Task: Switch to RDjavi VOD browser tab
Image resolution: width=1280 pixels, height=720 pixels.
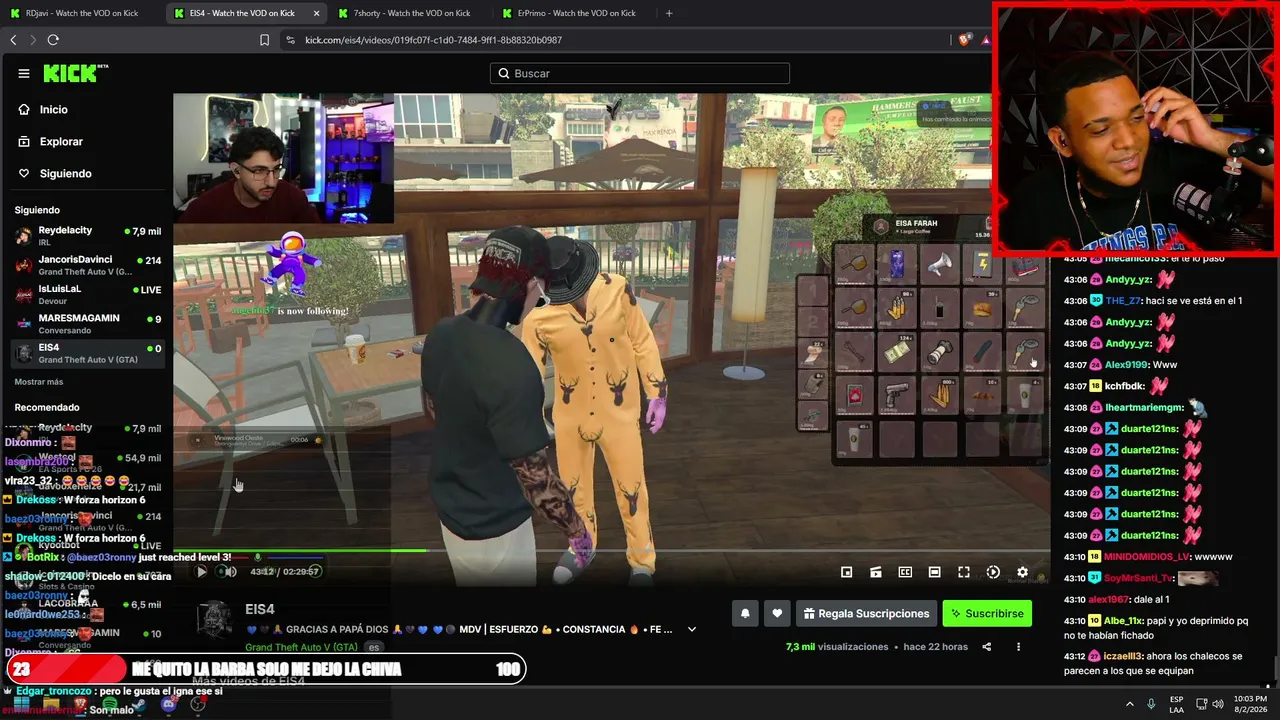Action: [82, 13]
